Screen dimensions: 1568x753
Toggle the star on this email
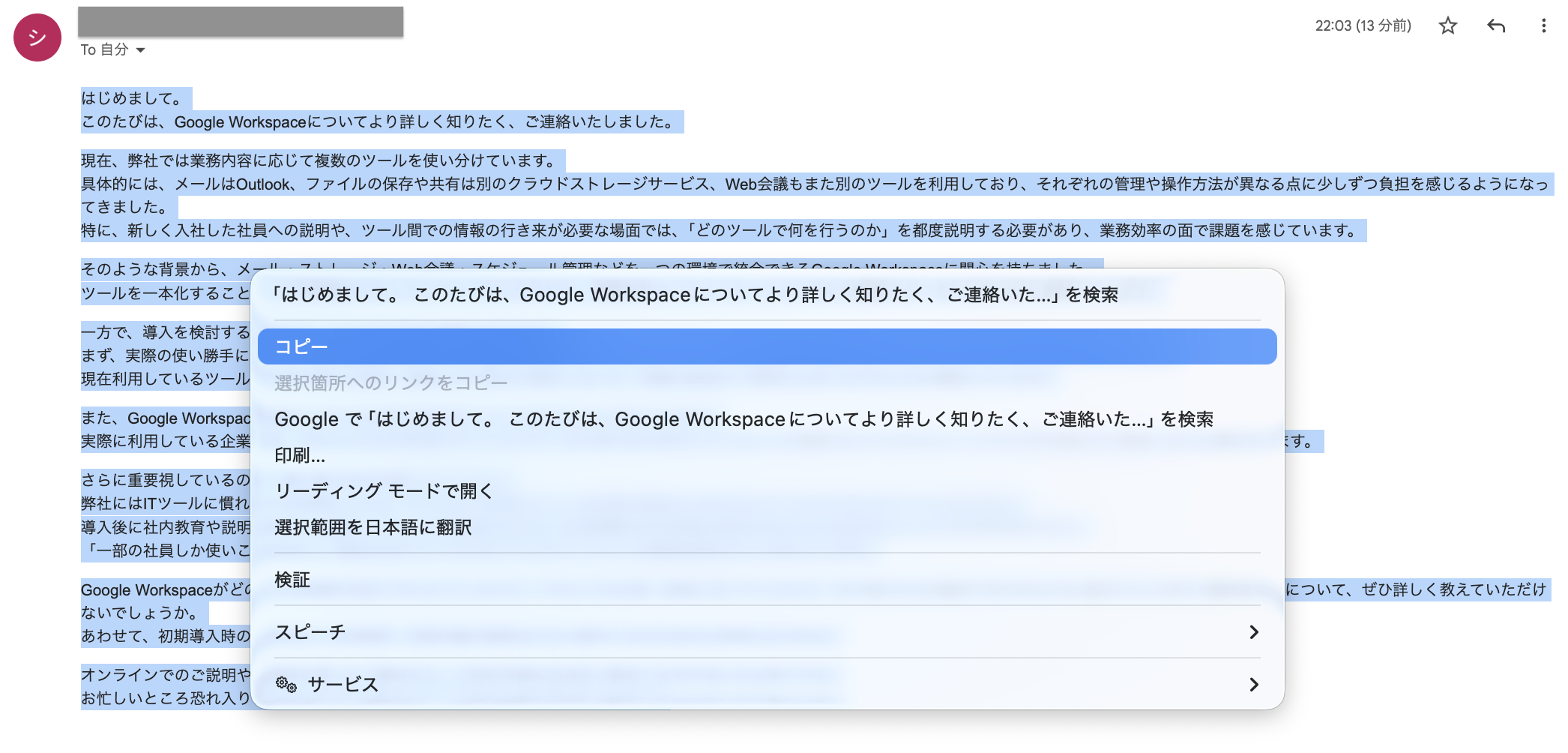tap(1447, 25)
